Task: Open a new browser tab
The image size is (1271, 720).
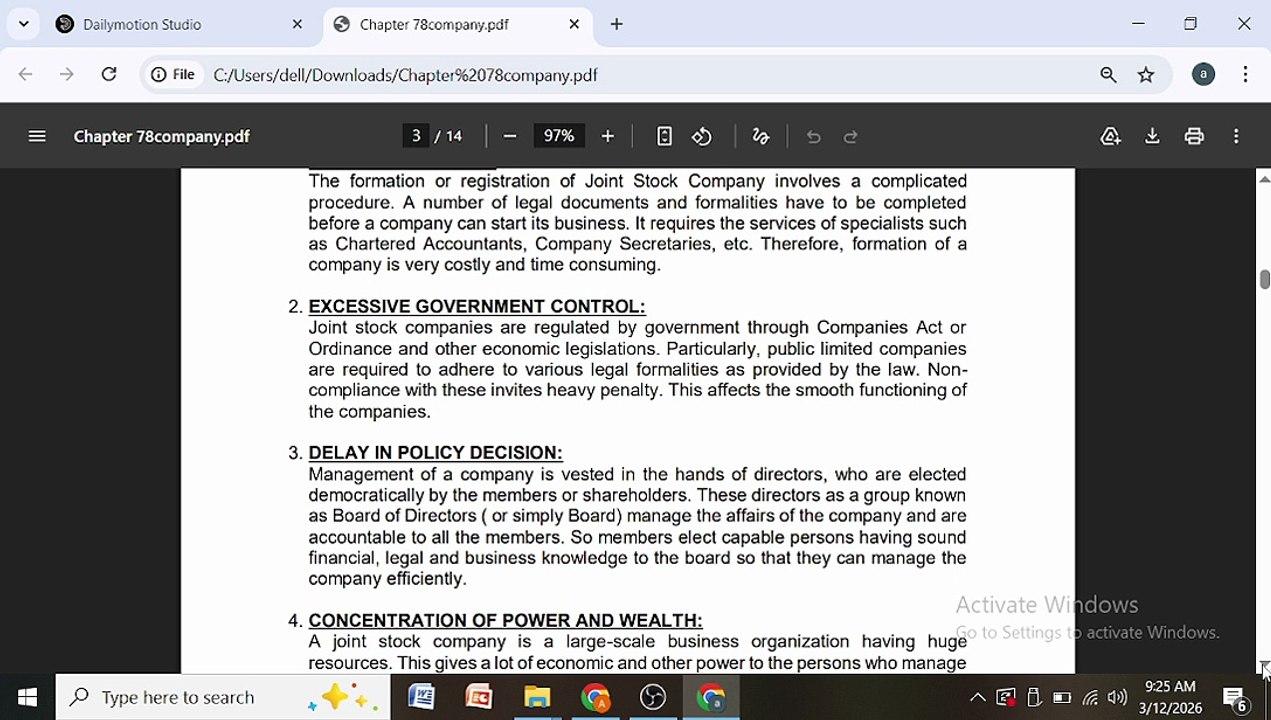Action: tap(616, 24)
